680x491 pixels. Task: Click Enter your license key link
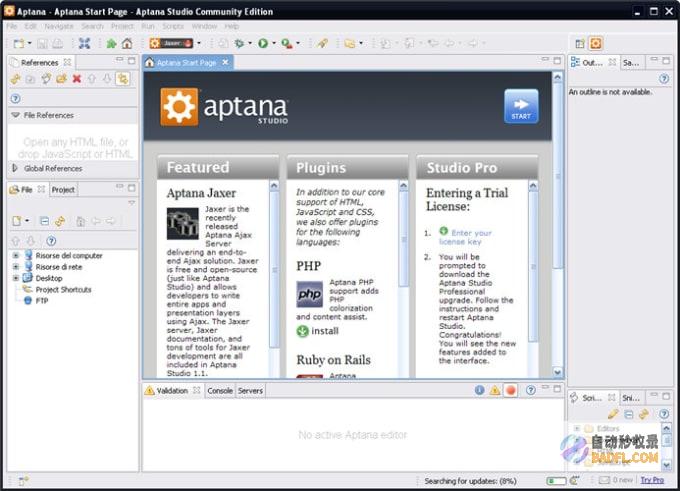coord(466,237)
